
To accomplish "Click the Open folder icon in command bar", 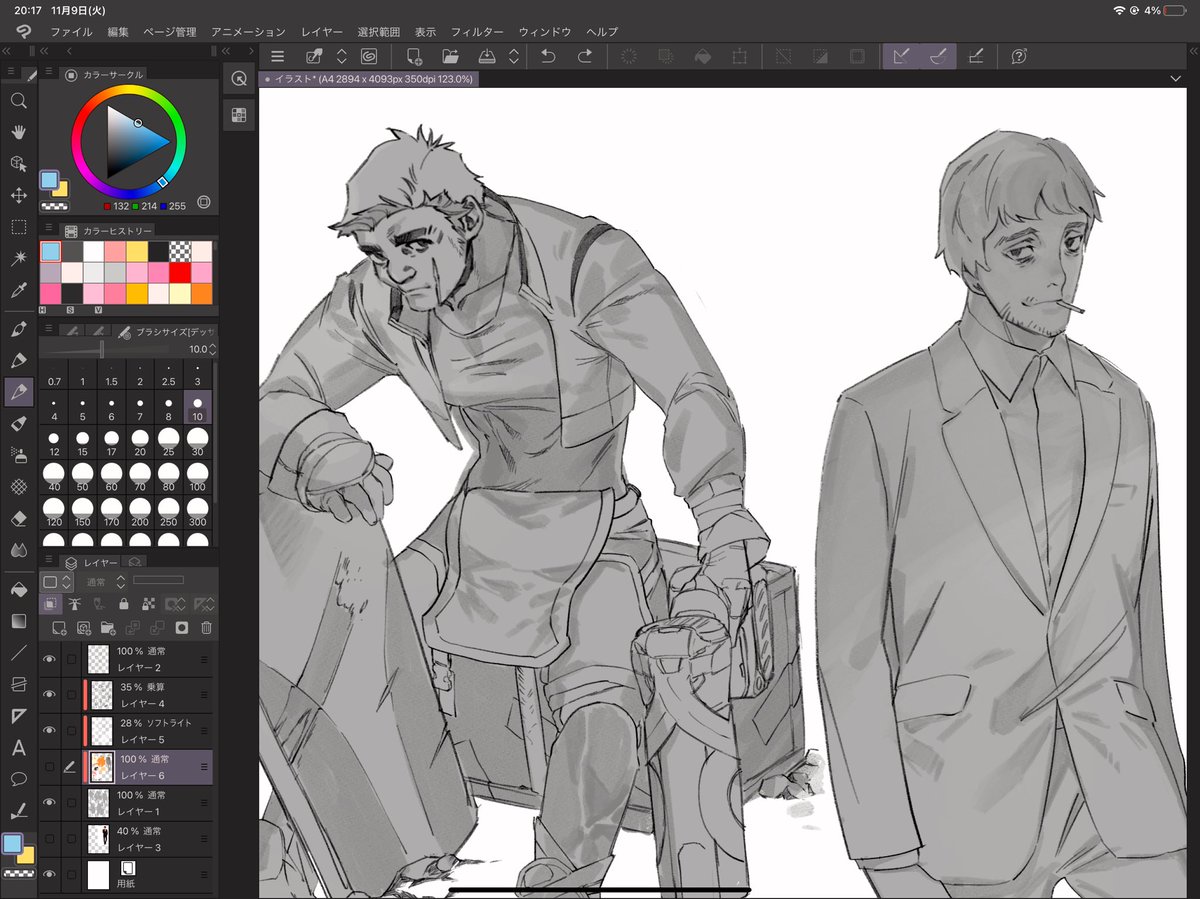I will coord(451,57).
